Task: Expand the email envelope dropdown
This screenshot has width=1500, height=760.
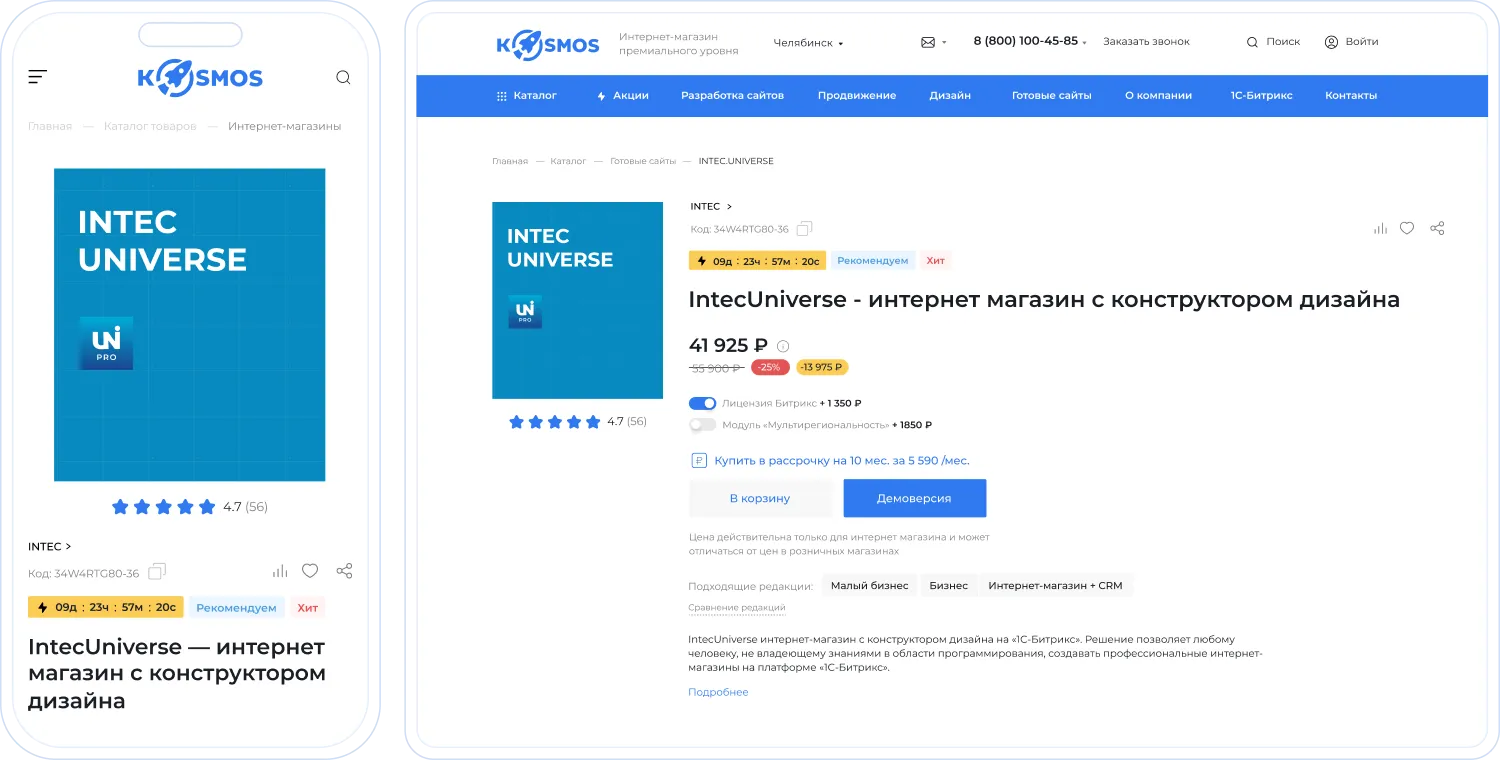Action: tap(933, 42)
